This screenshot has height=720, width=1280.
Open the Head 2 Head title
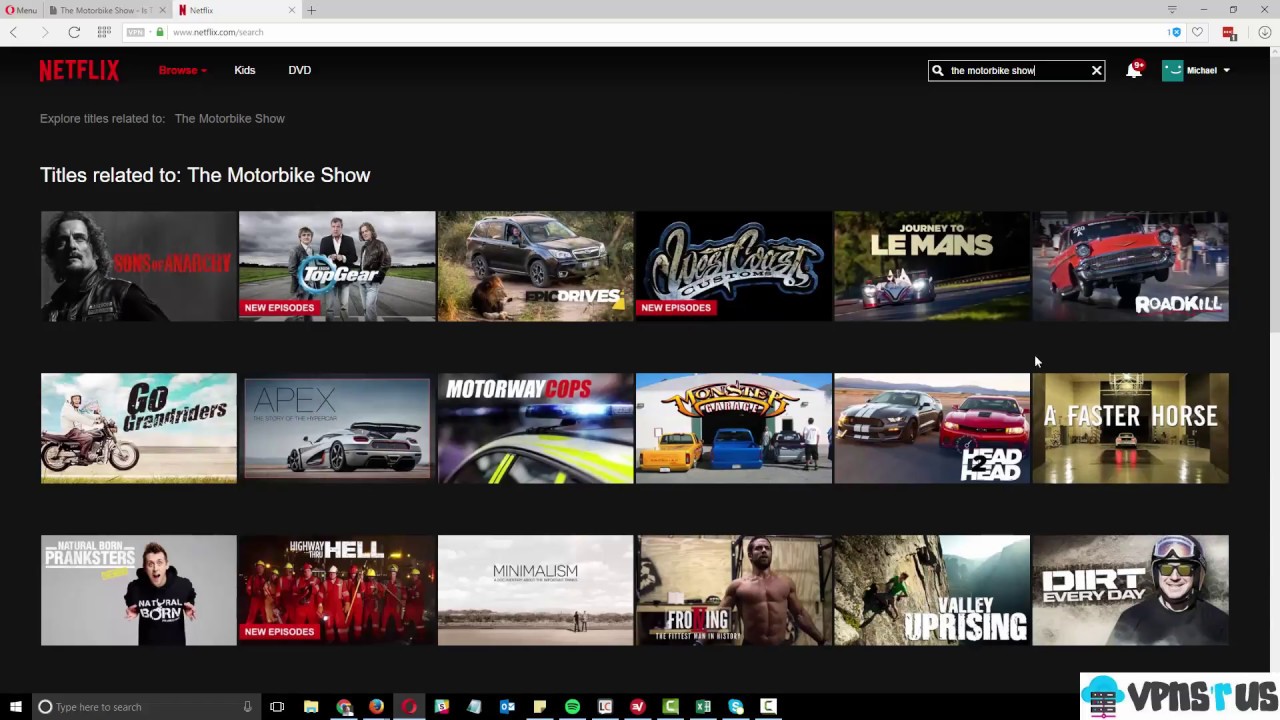tap(932, 428)
